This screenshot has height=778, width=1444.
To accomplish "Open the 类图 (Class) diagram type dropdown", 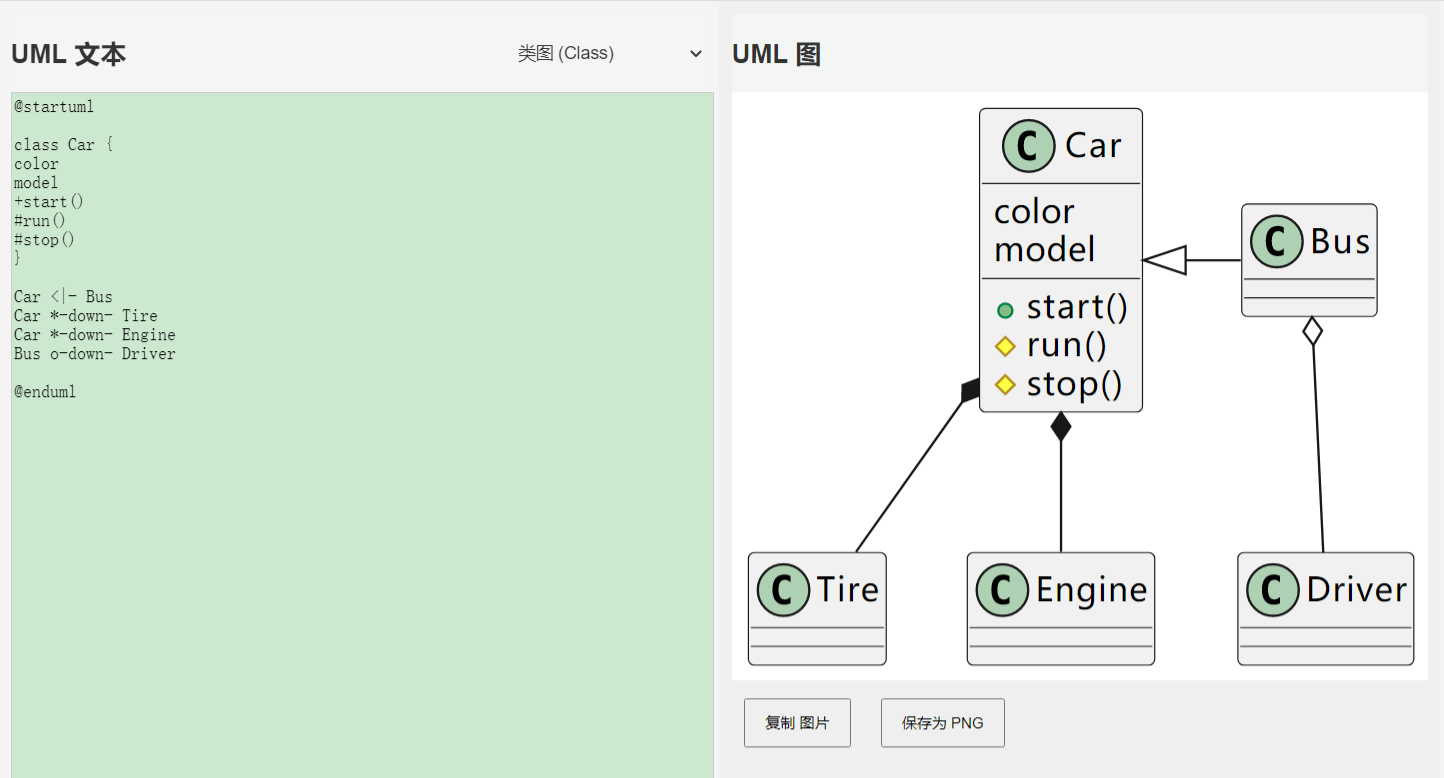I will (610, 53).
